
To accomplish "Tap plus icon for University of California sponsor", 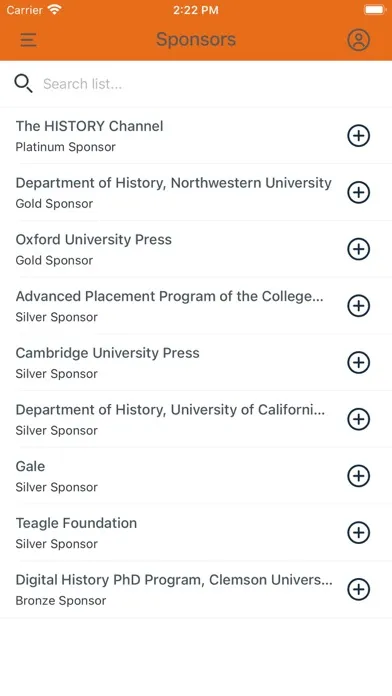I will click(x=358, y=419).
